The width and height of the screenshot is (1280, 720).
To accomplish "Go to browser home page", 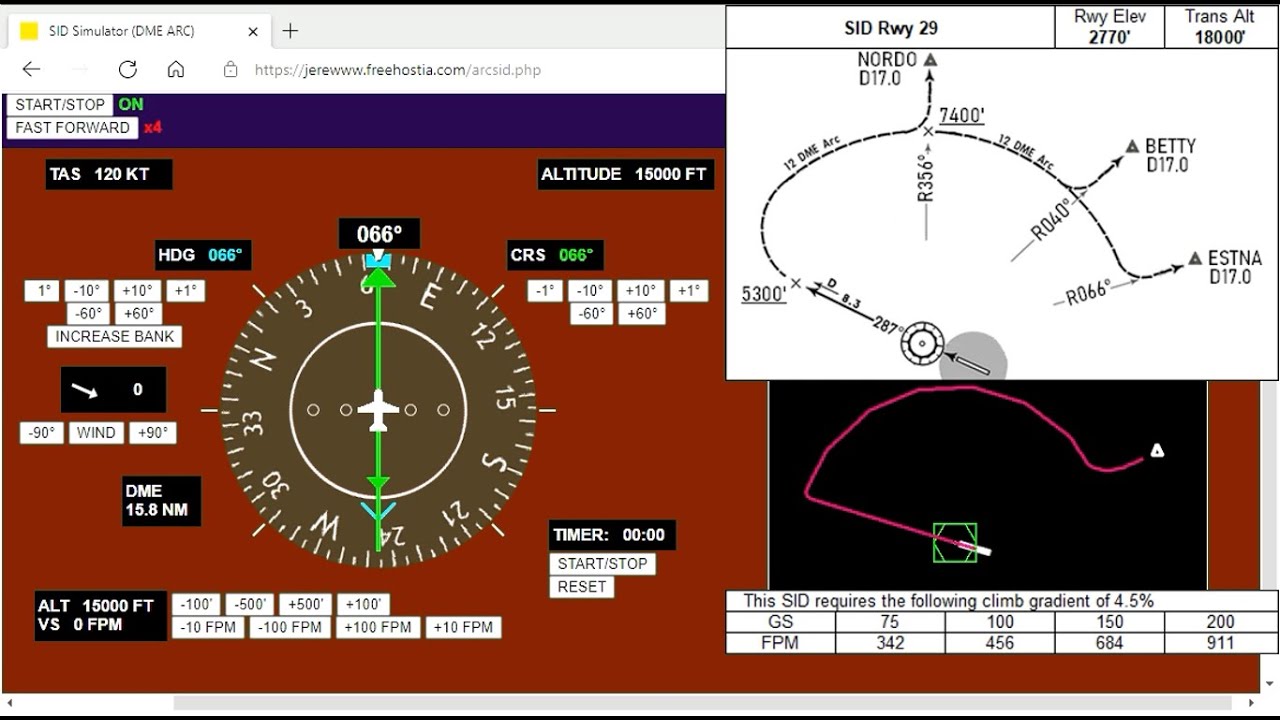I will (176, 69).
